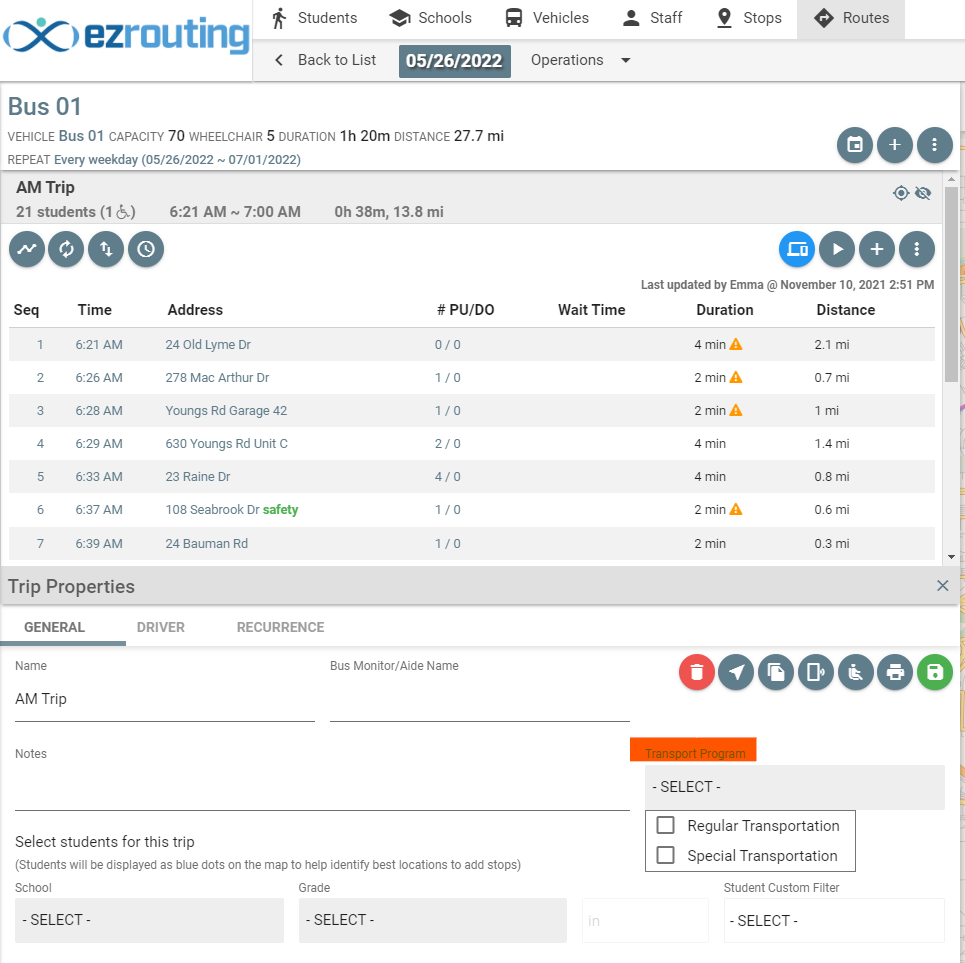Click the clock icon under AM Trip

click(x=146, y=249)
